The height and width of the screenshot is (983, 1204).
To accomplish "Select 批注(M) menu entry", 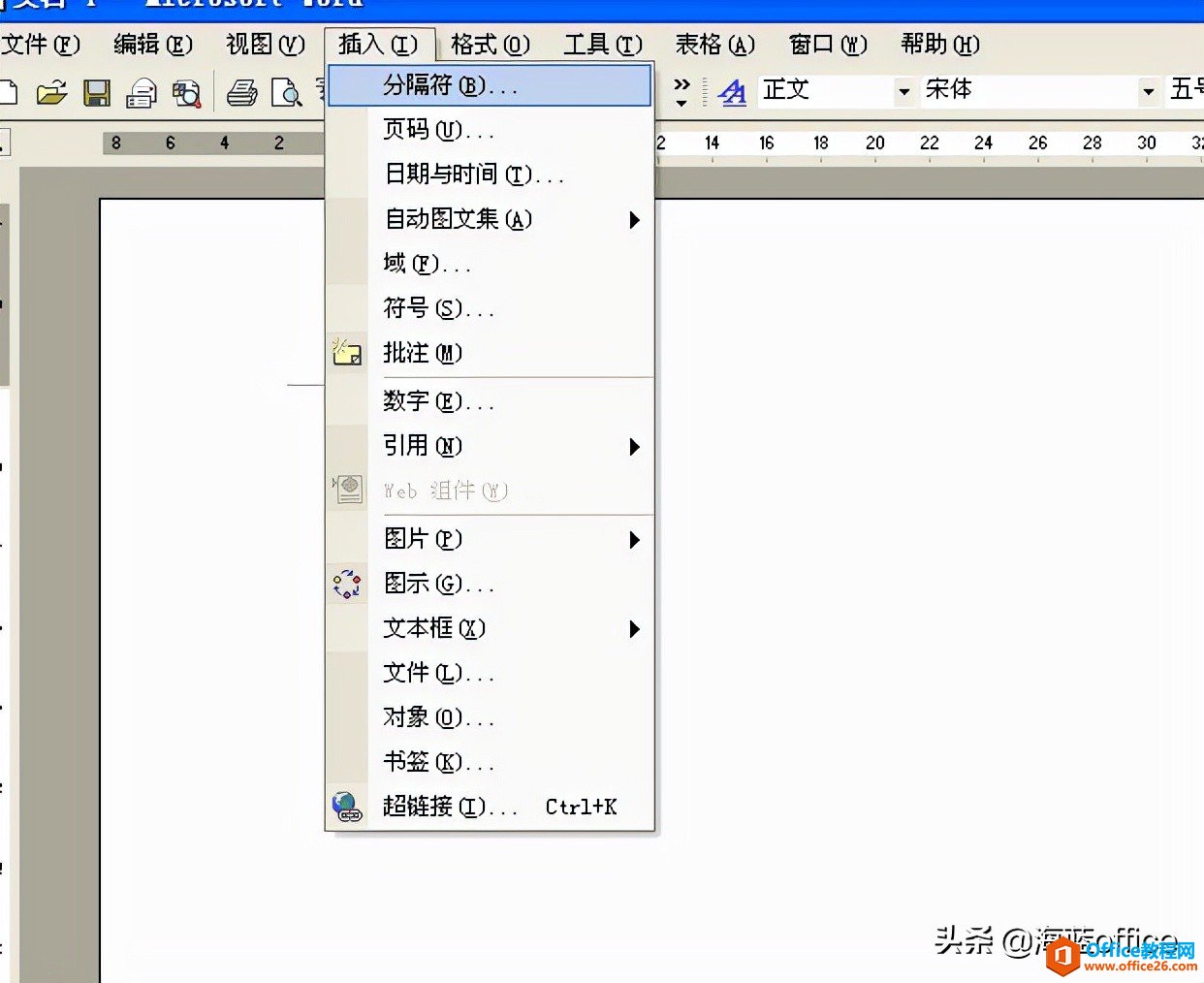I will (x=490, y=353).
